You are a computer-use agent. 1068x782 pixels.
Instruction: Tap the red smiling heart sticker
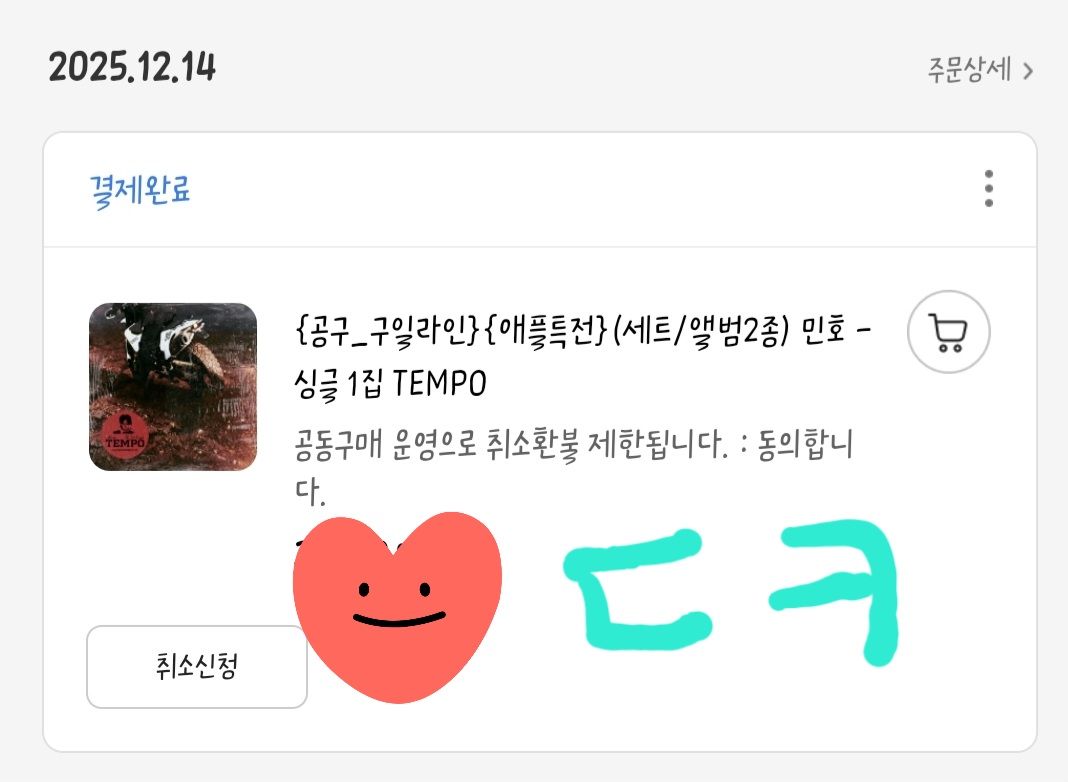397,606
